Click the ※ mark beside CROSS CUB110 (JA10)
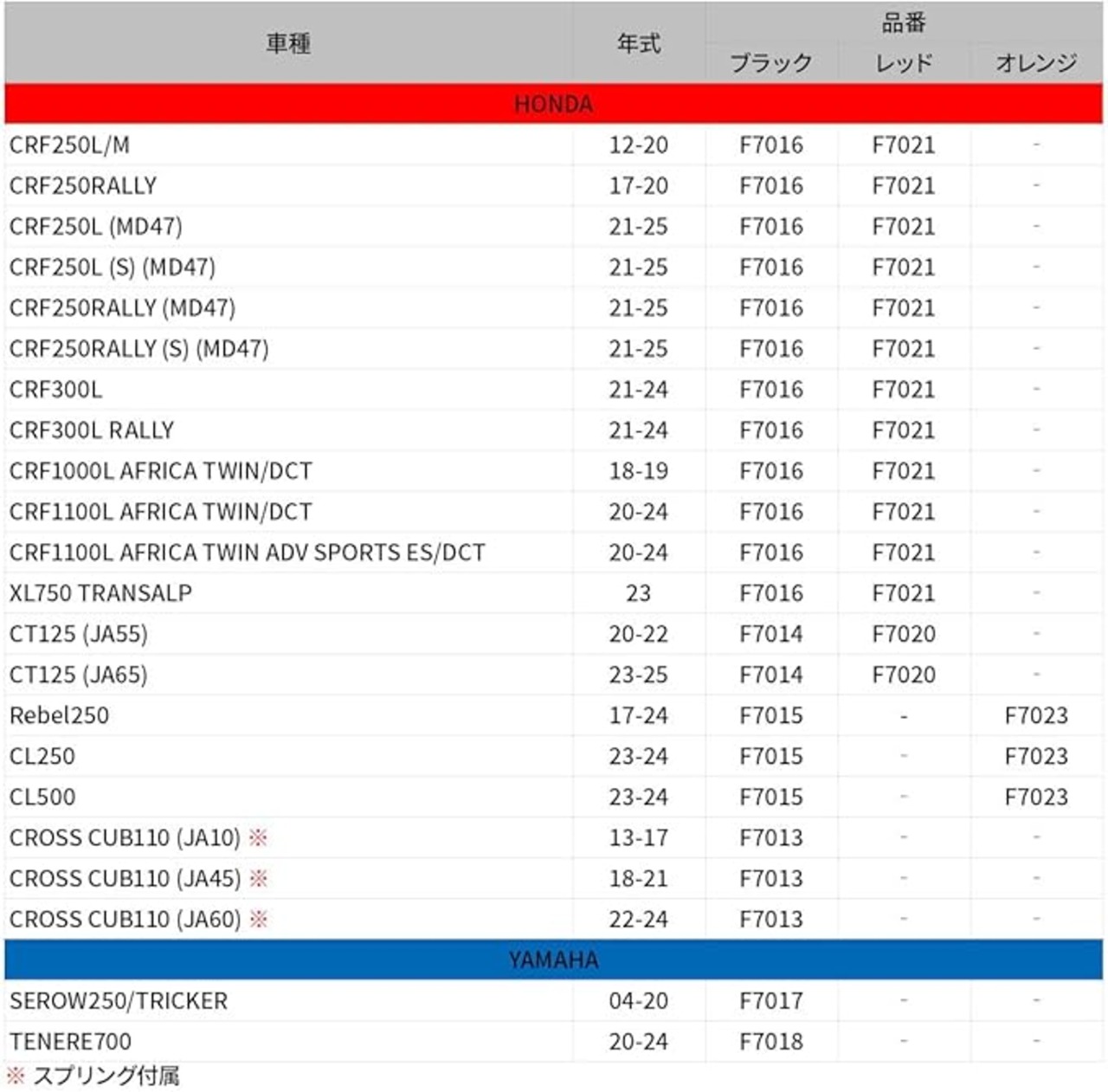 tap(258, 837)
